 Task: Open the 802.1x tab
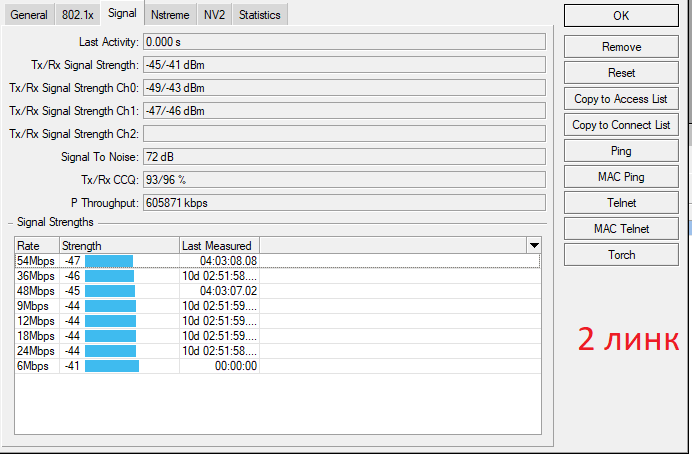pos(78,14)
